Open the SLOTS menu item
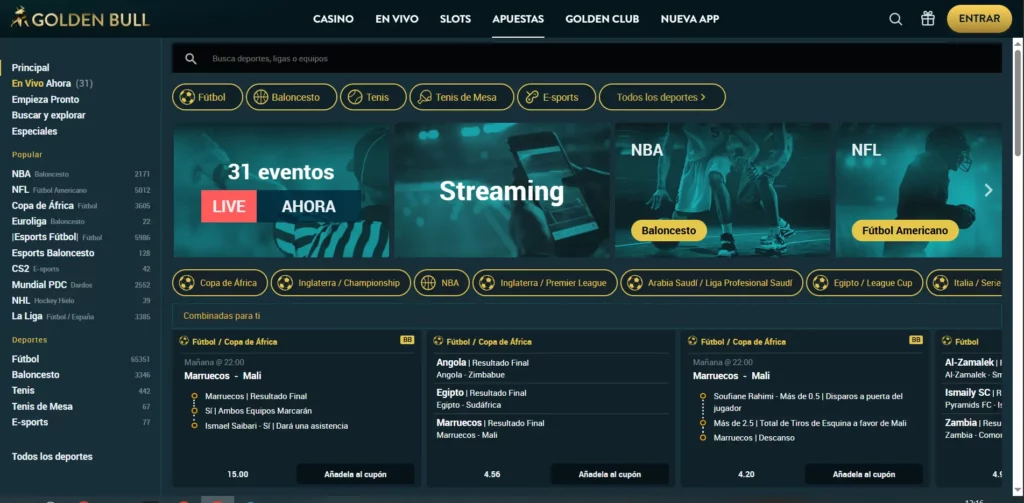Viewport: 1024px width, 503px height. [x=455, y=19]
